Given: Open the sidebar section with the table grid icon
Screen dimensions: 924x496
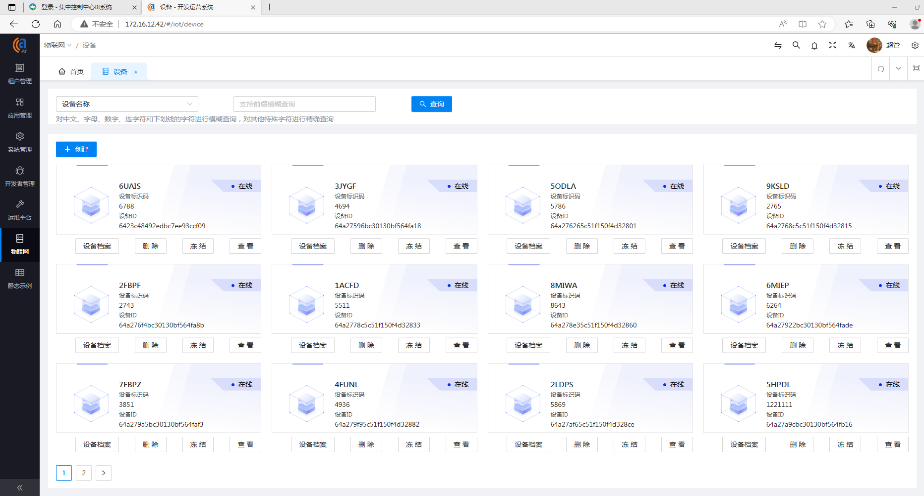Looking at the screenshot, I should point(19,277).
